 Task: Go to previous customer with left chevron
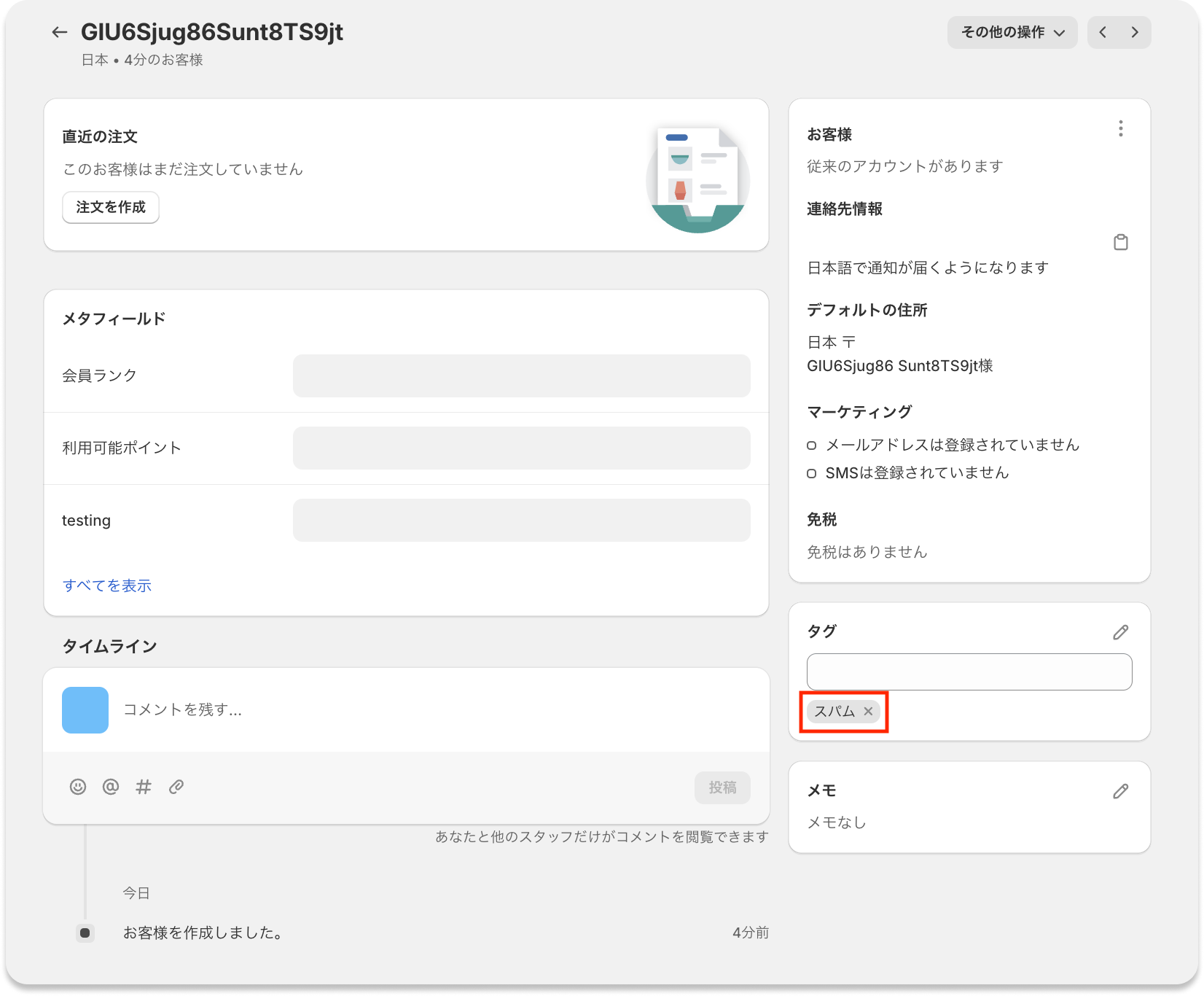click(1103, 33)
